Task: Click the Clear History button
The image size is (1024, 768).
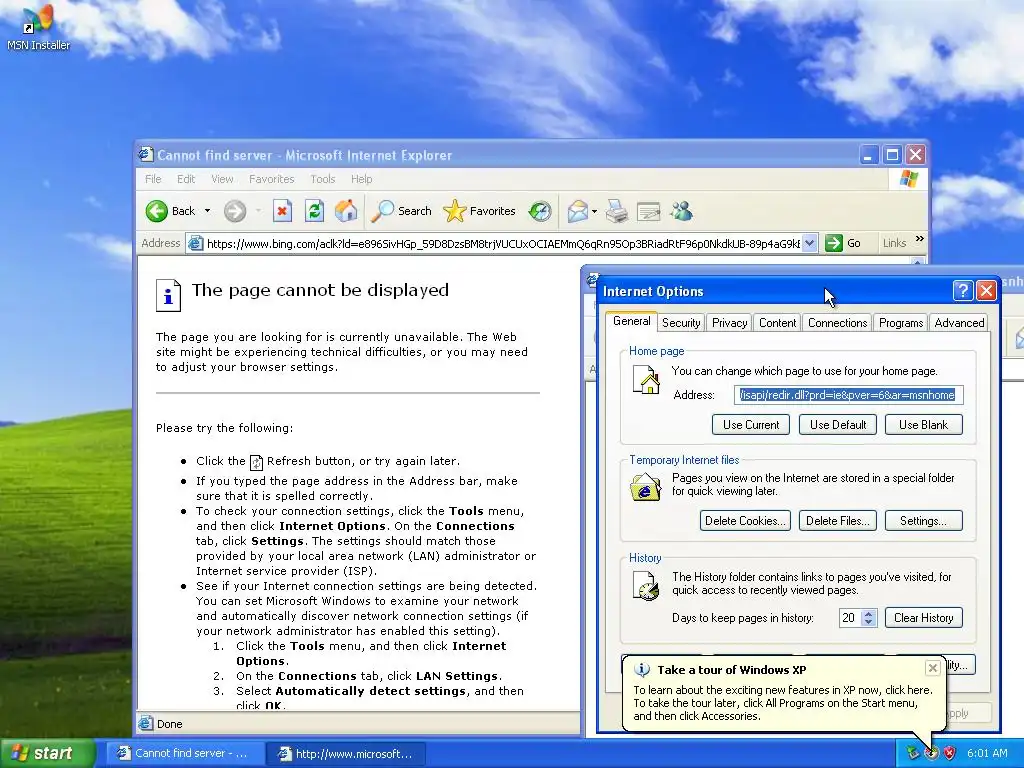Action: click(x=923, y=618)
